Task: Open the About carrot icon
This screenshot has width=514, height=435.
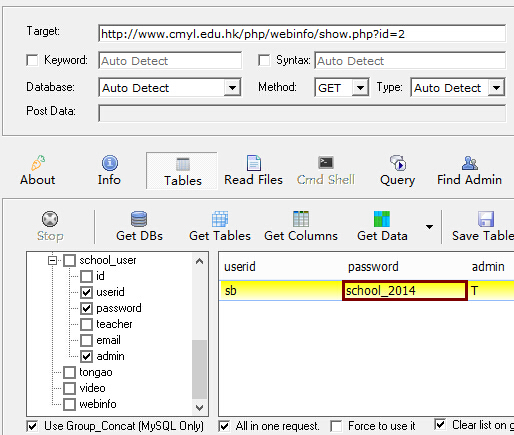Action: pyautogui.click(x=38, y=163)
